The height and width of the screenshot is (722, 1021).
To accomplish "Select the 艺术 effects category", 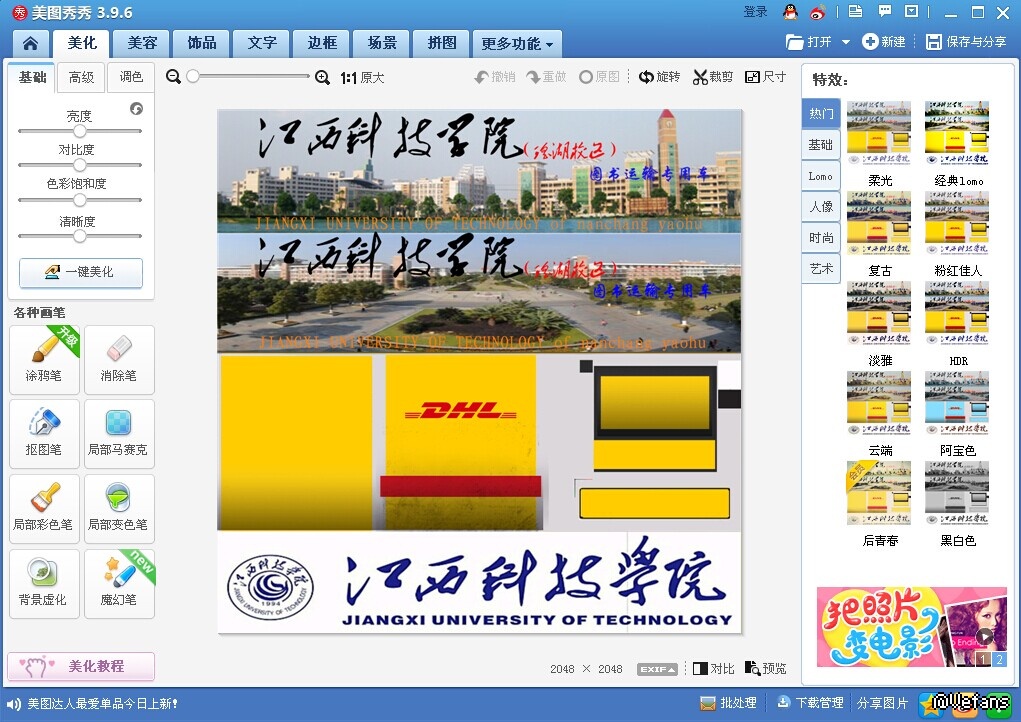I will point(821,269).
